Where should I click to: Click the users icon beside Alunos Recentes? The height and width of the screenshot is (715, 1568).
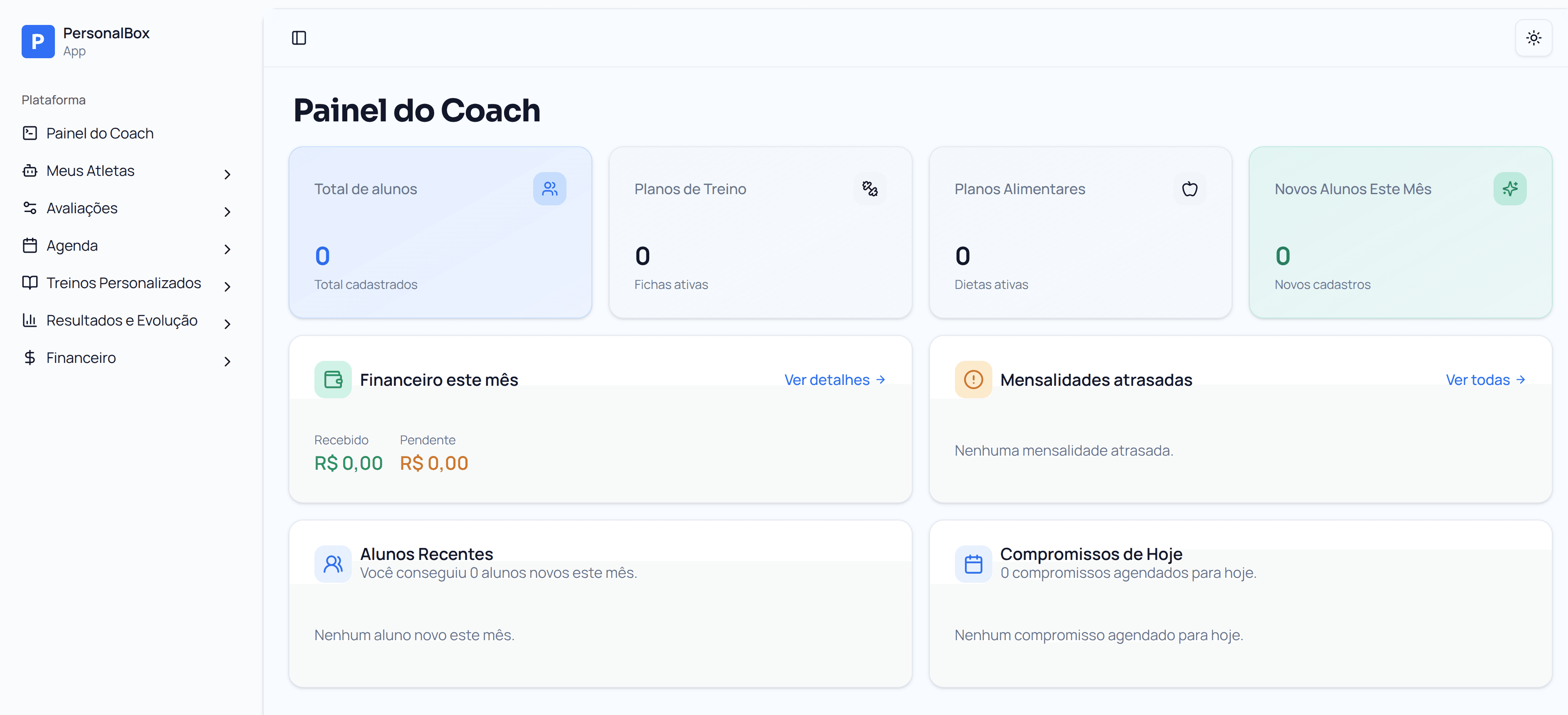click(x=333, y=564)
